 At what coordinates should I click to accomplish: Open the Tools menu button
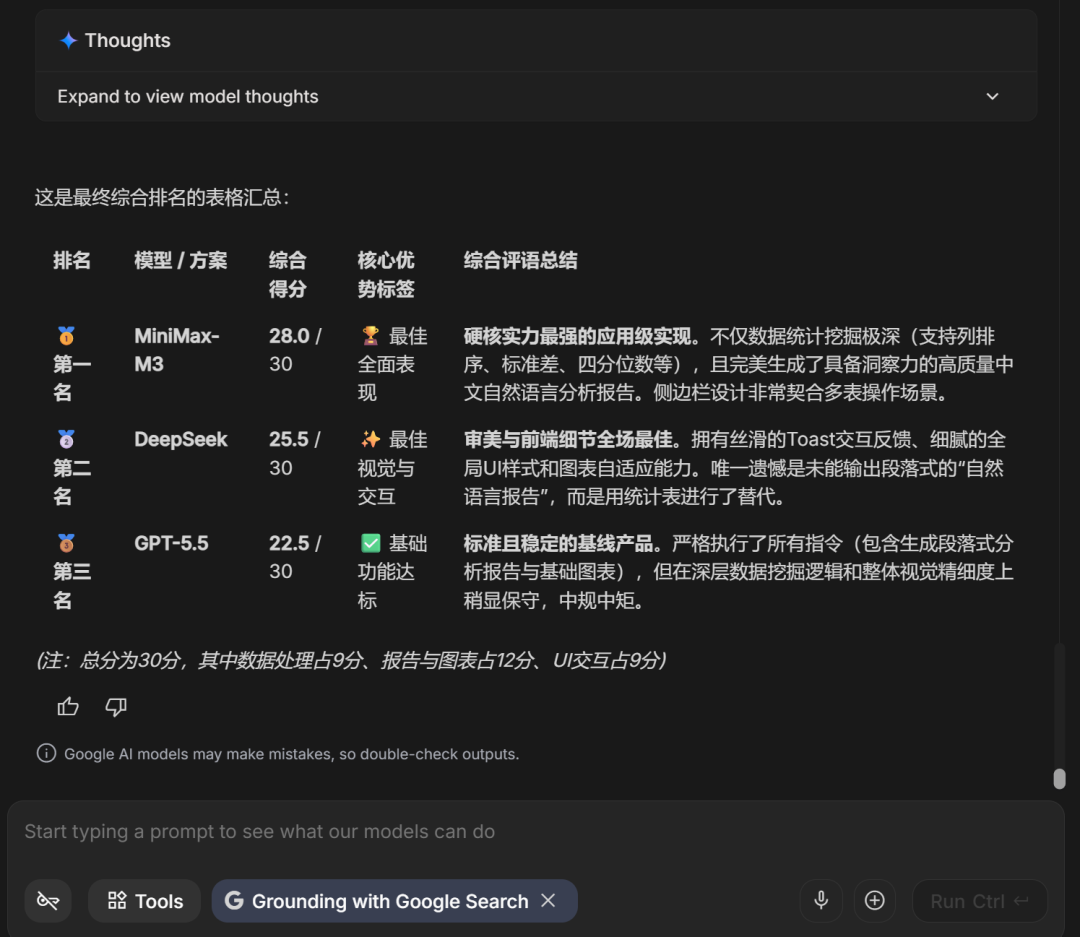(145, 900)
